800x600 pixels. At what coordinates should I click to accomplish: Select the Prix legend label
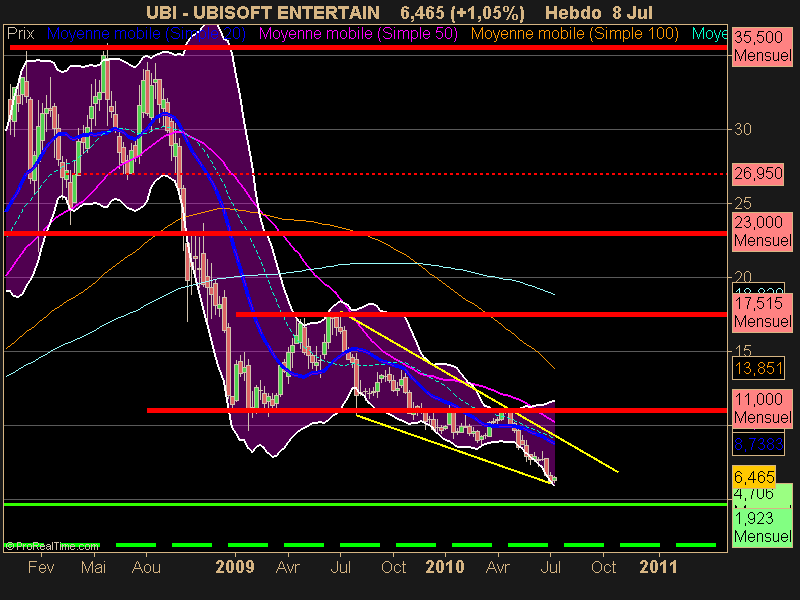click(x=20, y=34)
